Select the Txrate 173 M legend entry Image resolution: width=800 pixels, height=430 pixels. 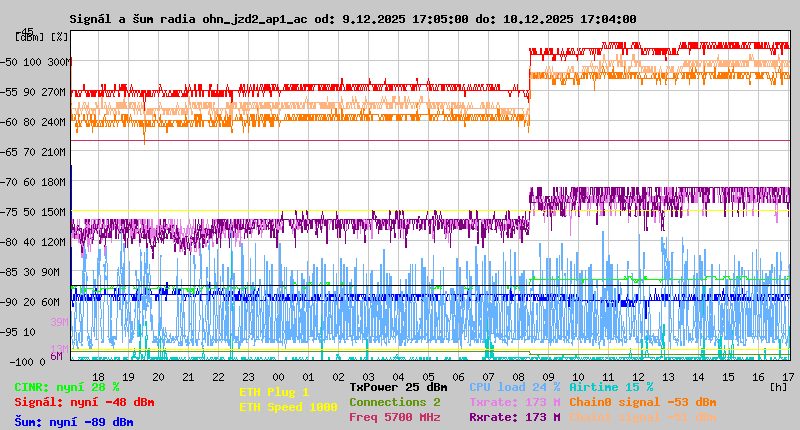click(x=514, y=402)
